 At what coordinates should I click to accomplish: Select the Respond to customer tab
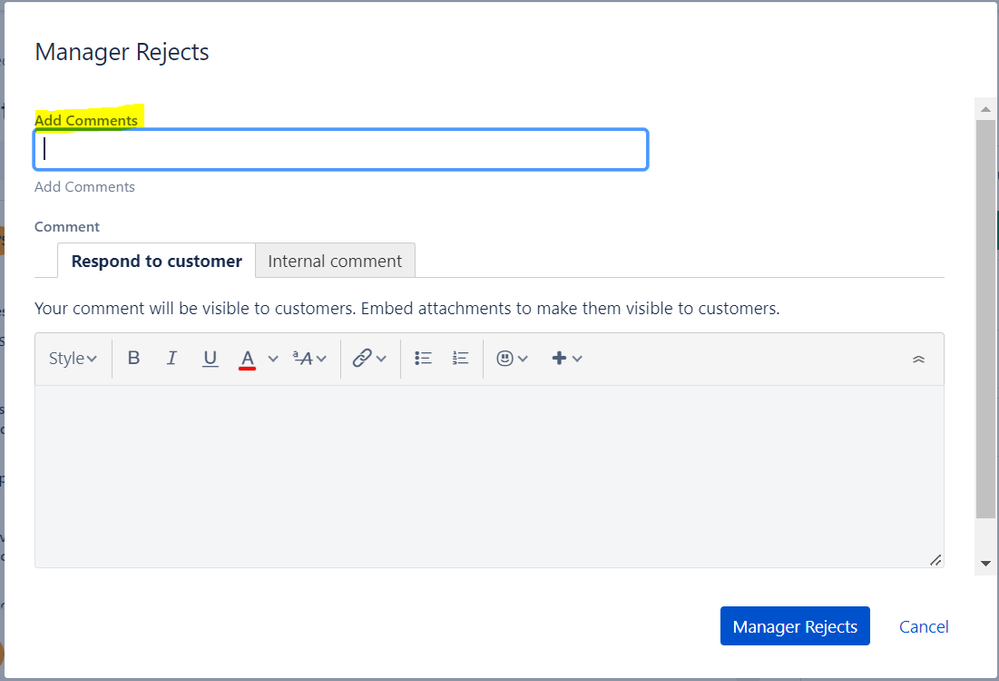tap(156, 261)
